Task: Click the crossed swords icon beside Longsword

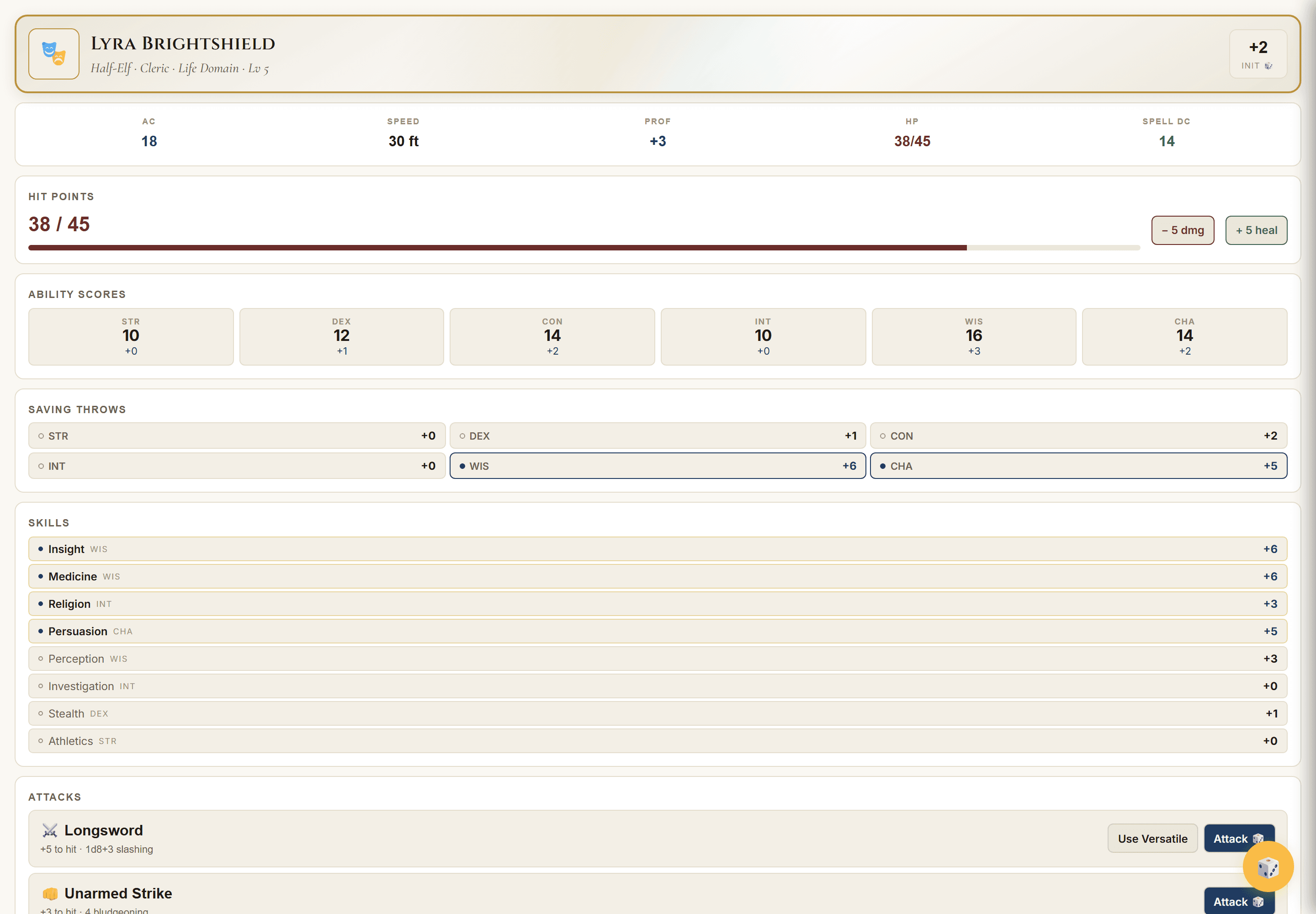Action: click(50, 830)
